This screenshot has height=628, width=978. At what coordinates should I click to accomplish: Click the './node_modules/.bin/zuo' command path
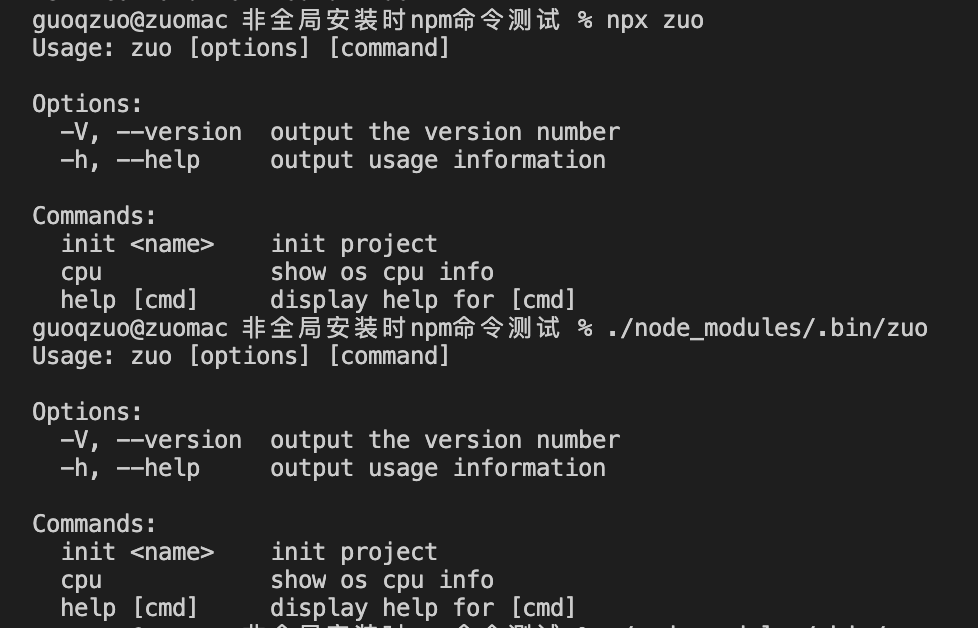coord(767,328)
